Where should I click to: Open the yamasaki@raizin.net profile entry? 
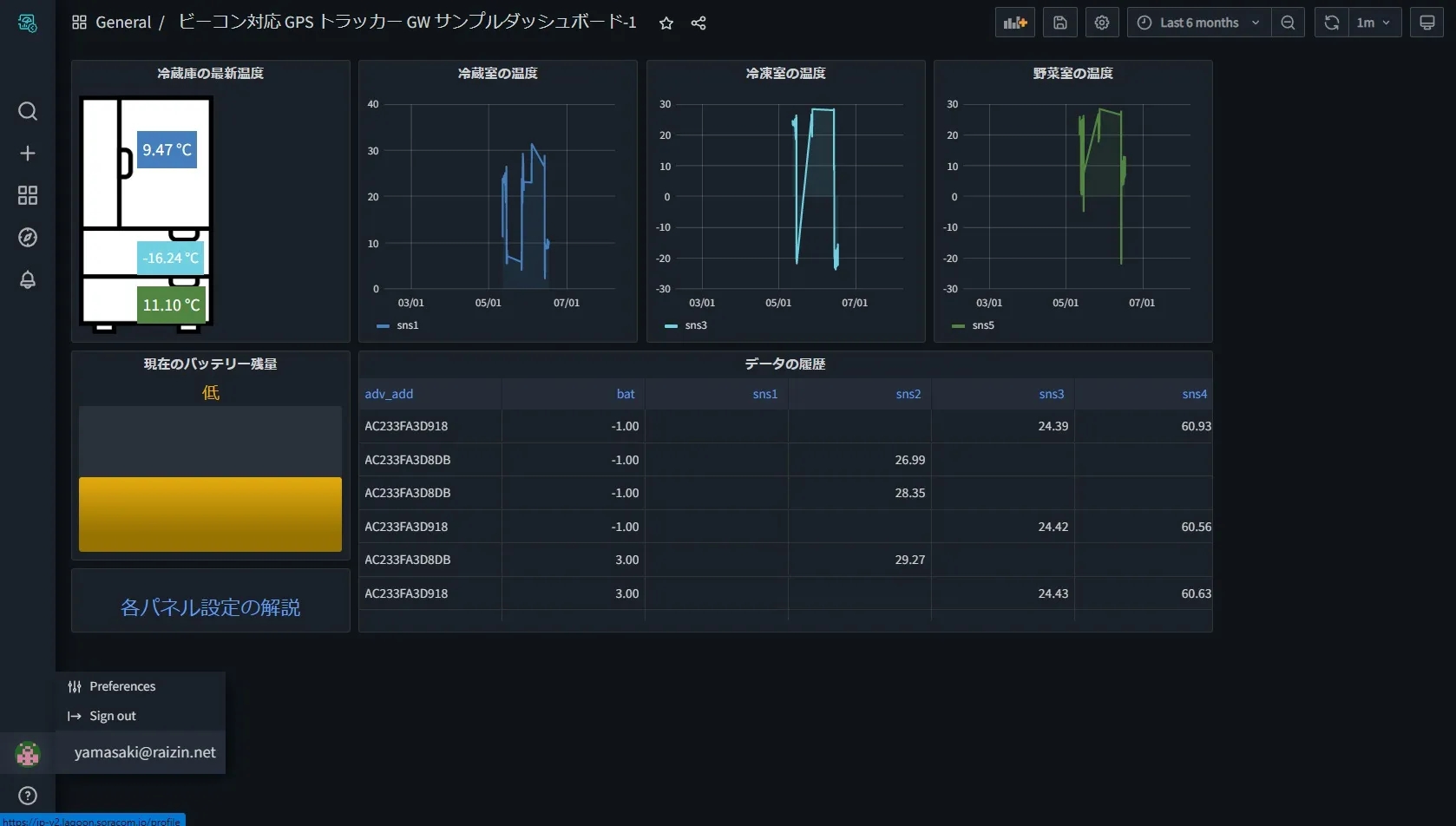141,752
